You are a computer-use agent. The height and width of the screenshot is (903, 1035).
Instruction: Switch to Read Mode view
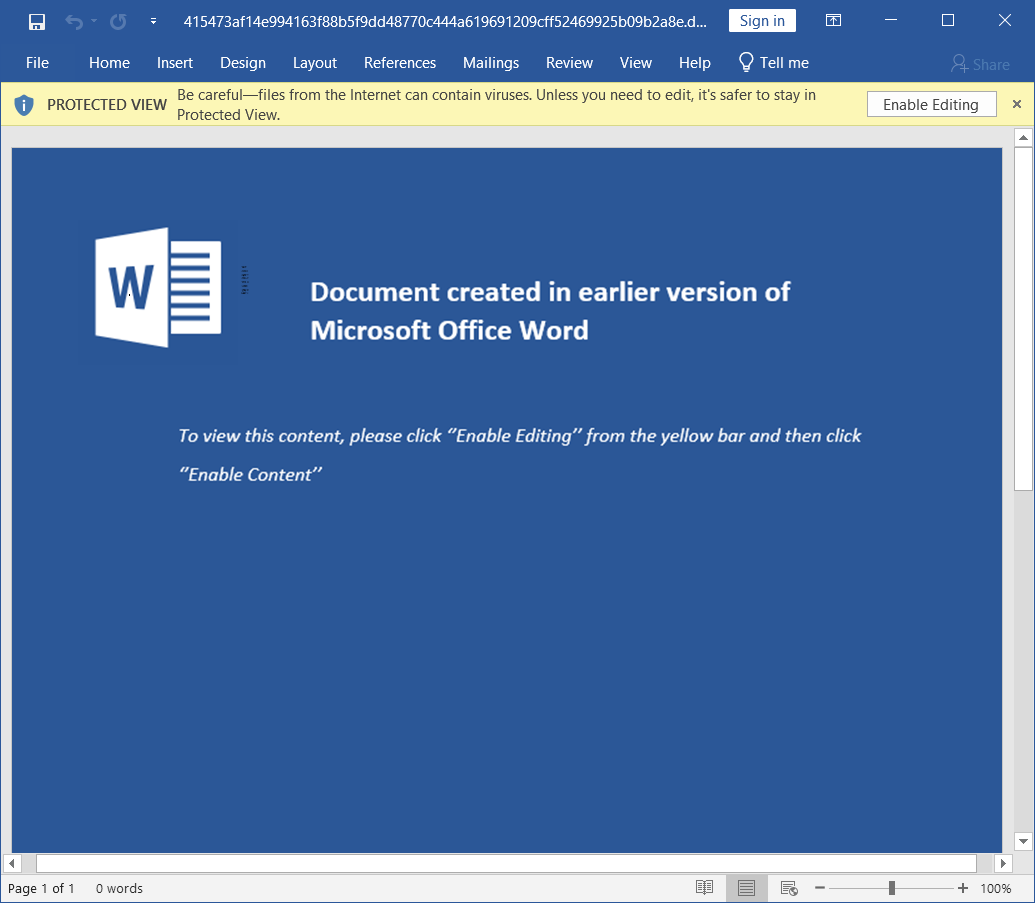[x=705, y=888]
